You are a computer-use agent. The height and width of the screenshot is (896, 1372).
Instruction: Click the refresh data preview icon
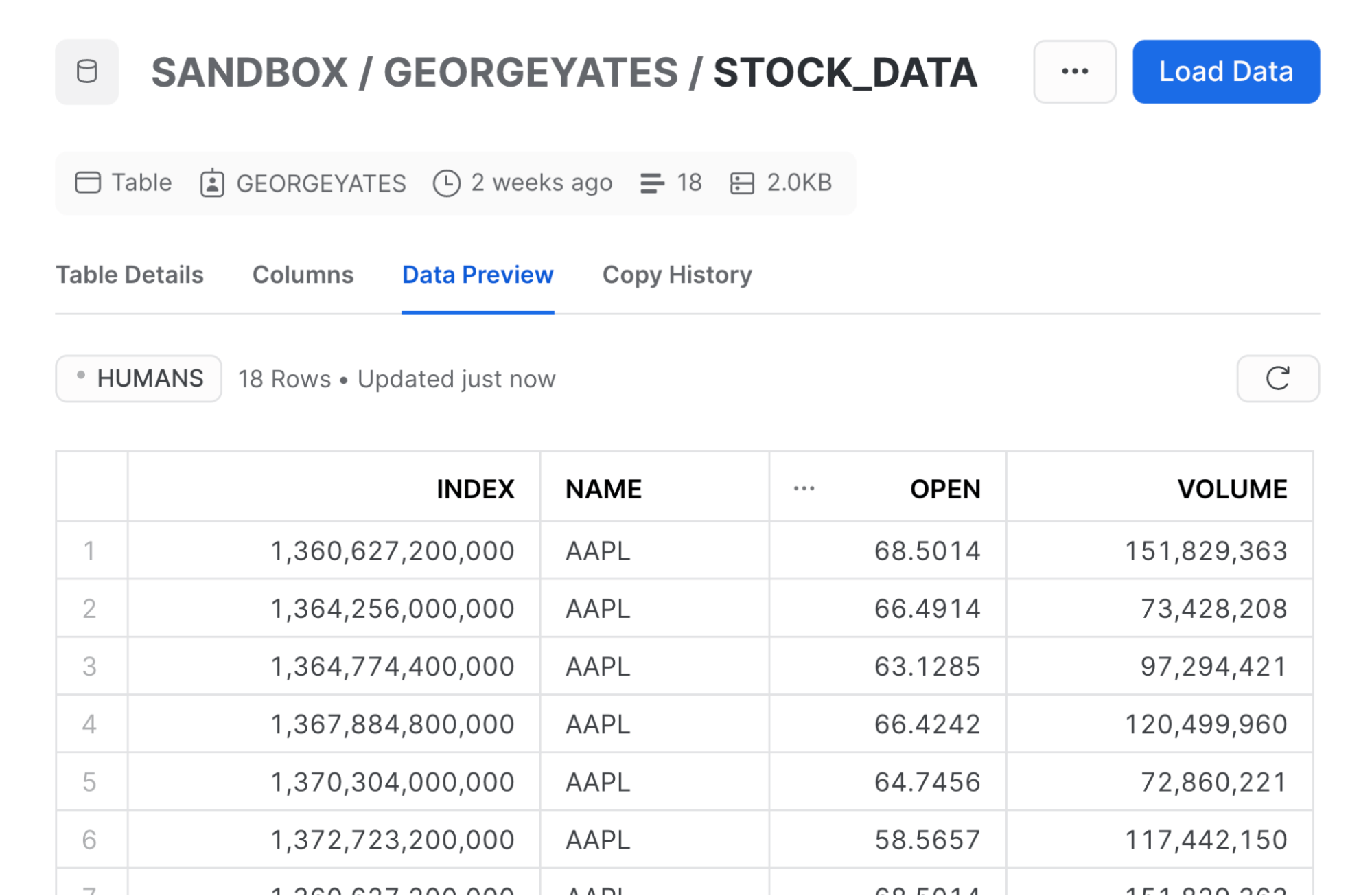pyautogui.click(x=1277, y=378)
